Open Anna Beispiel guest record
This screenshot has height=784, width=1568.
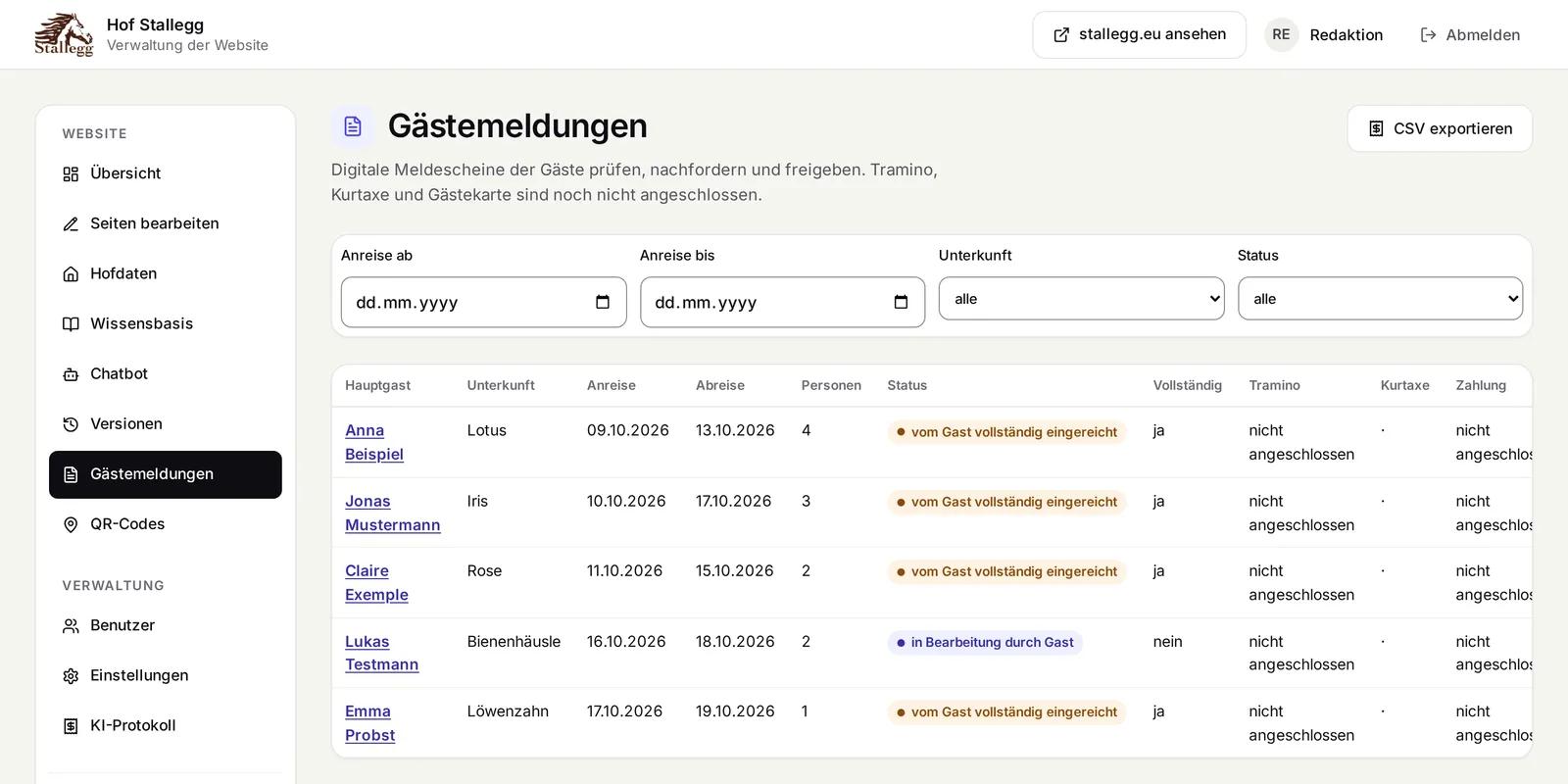(374, 442)
